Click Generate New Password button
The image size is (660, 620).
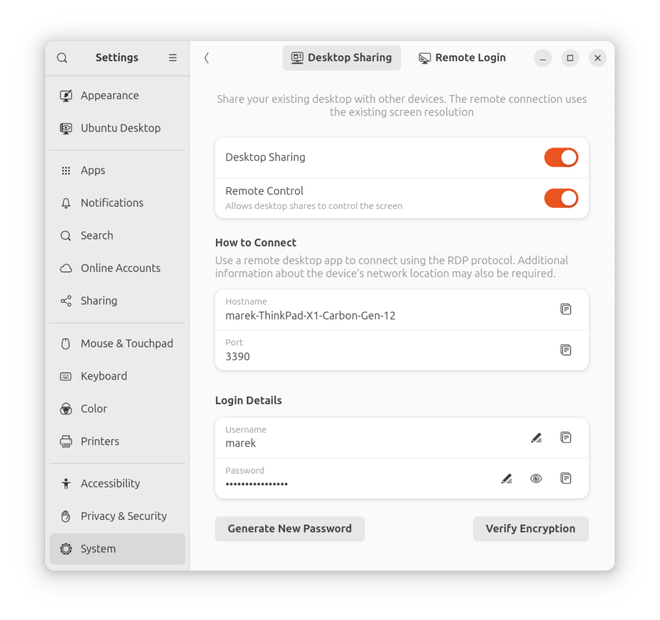pos(290,529)
